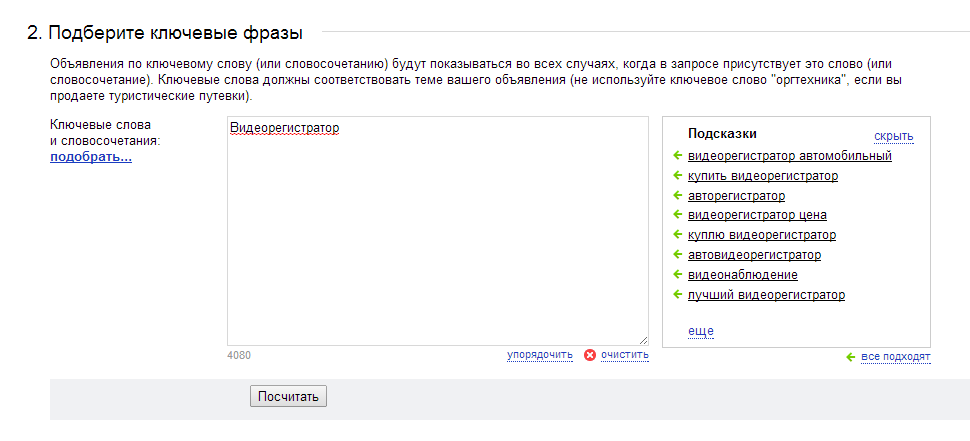Screen dimensions: 970x441
Task: Open the подобрать... keyword picker link
Action: coord(91,157)
